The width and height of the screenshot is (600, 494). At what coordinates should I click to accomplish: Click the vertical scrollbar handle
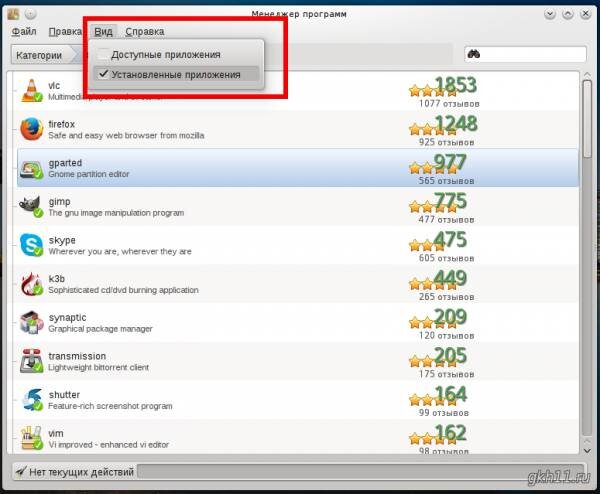click(587, 119)
